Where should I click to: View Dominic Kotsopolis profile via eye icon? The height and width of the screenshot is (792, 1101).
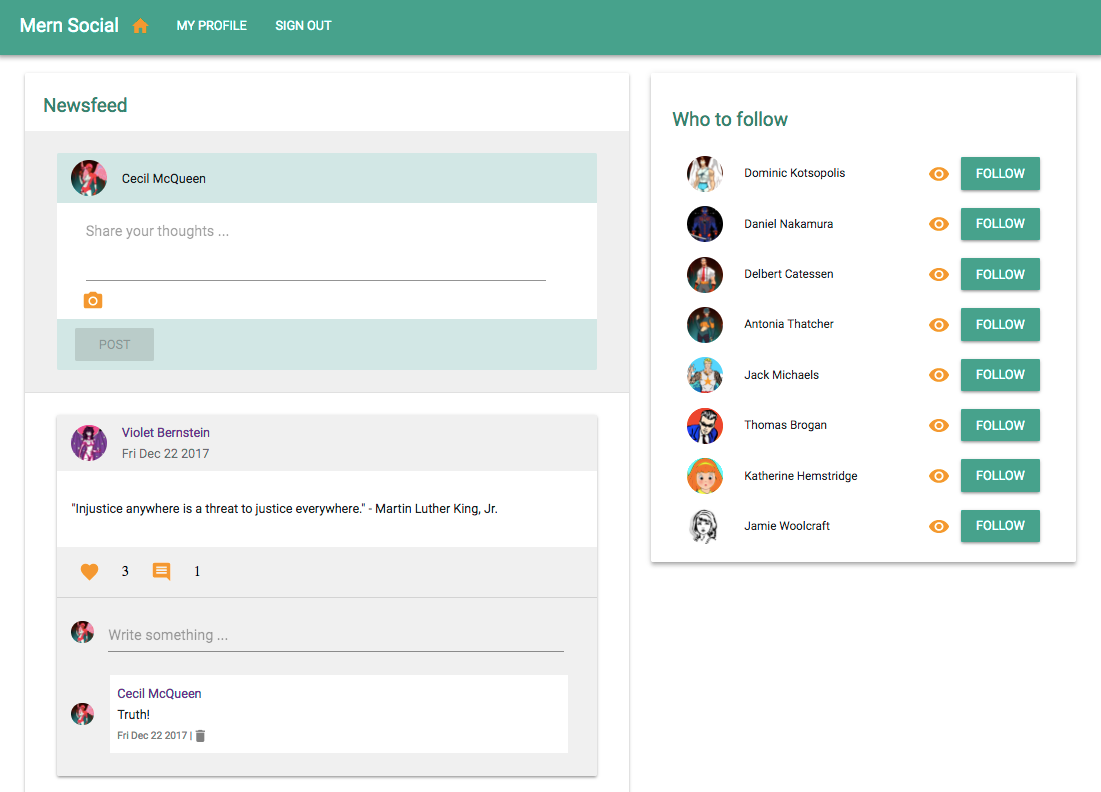point(938,174)
